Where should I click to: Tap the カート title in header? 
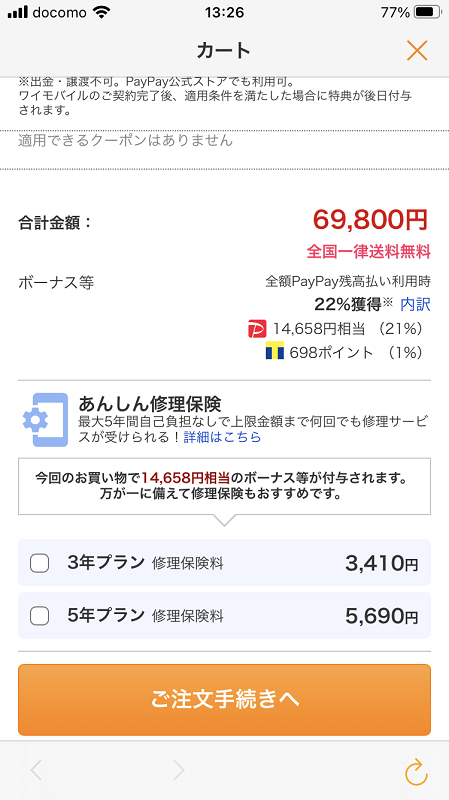(224, 51)
